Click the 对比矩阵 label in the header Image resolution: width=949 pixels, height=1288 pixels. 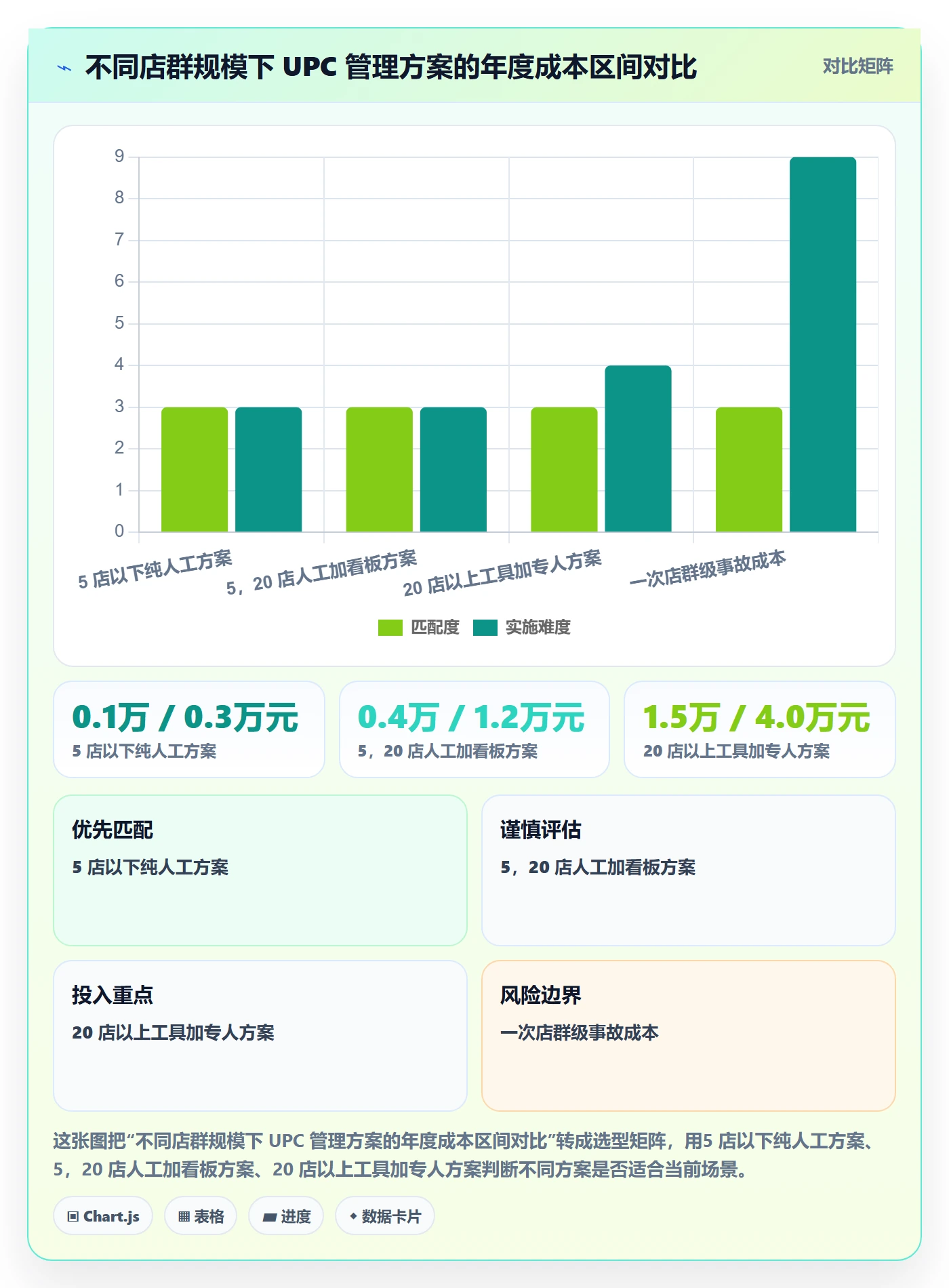(857, 66)
